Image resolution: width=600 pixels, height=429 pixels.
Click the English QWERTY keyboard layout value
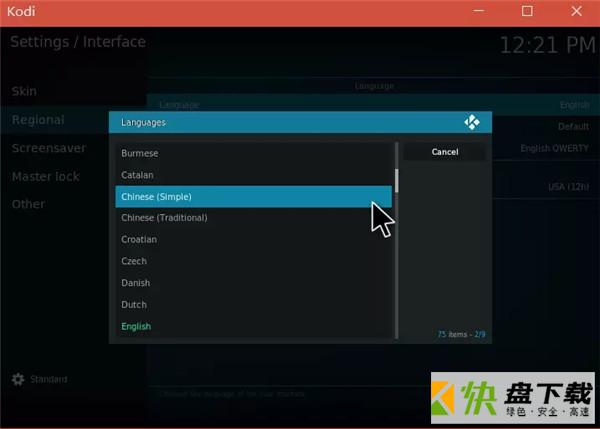click(x=554, y=148)
